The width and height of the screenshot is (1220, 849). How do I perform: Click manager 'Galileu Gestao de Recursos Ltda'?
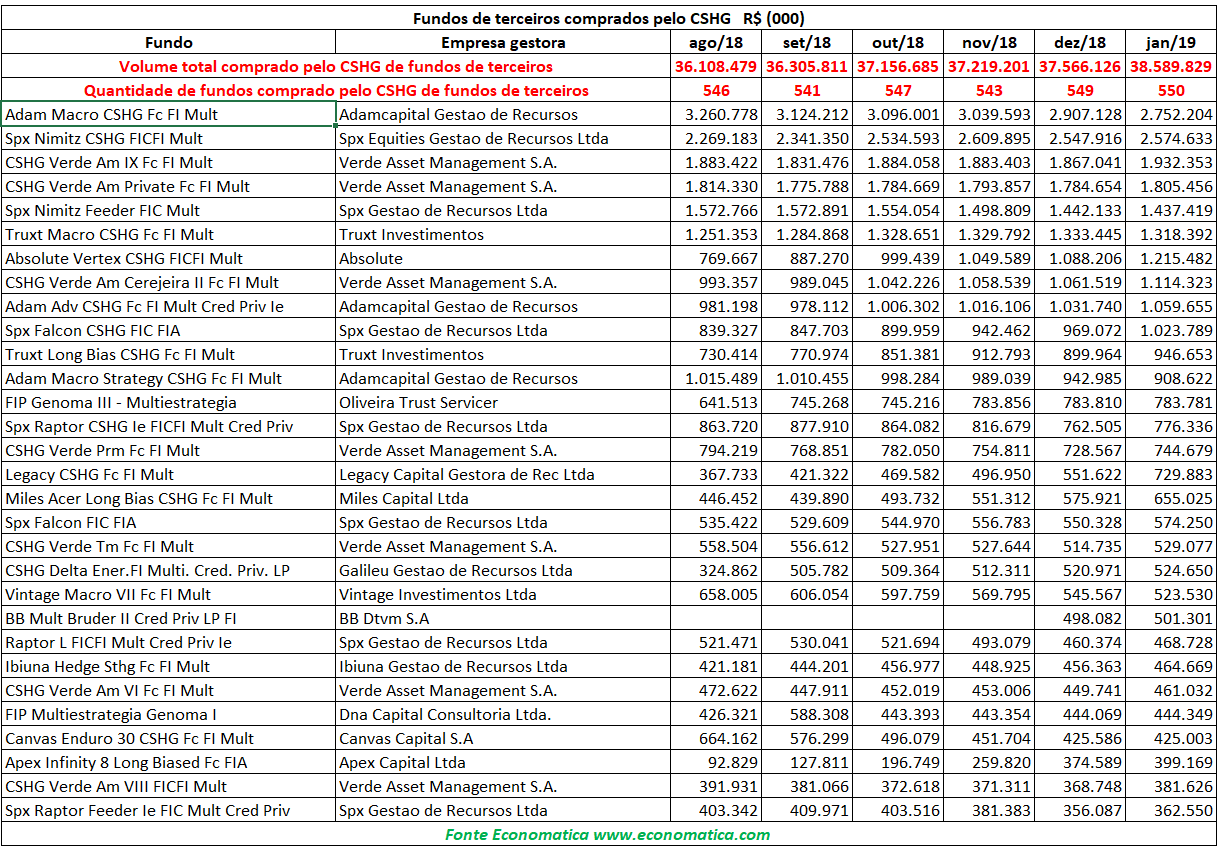click(x=503, y=571)
